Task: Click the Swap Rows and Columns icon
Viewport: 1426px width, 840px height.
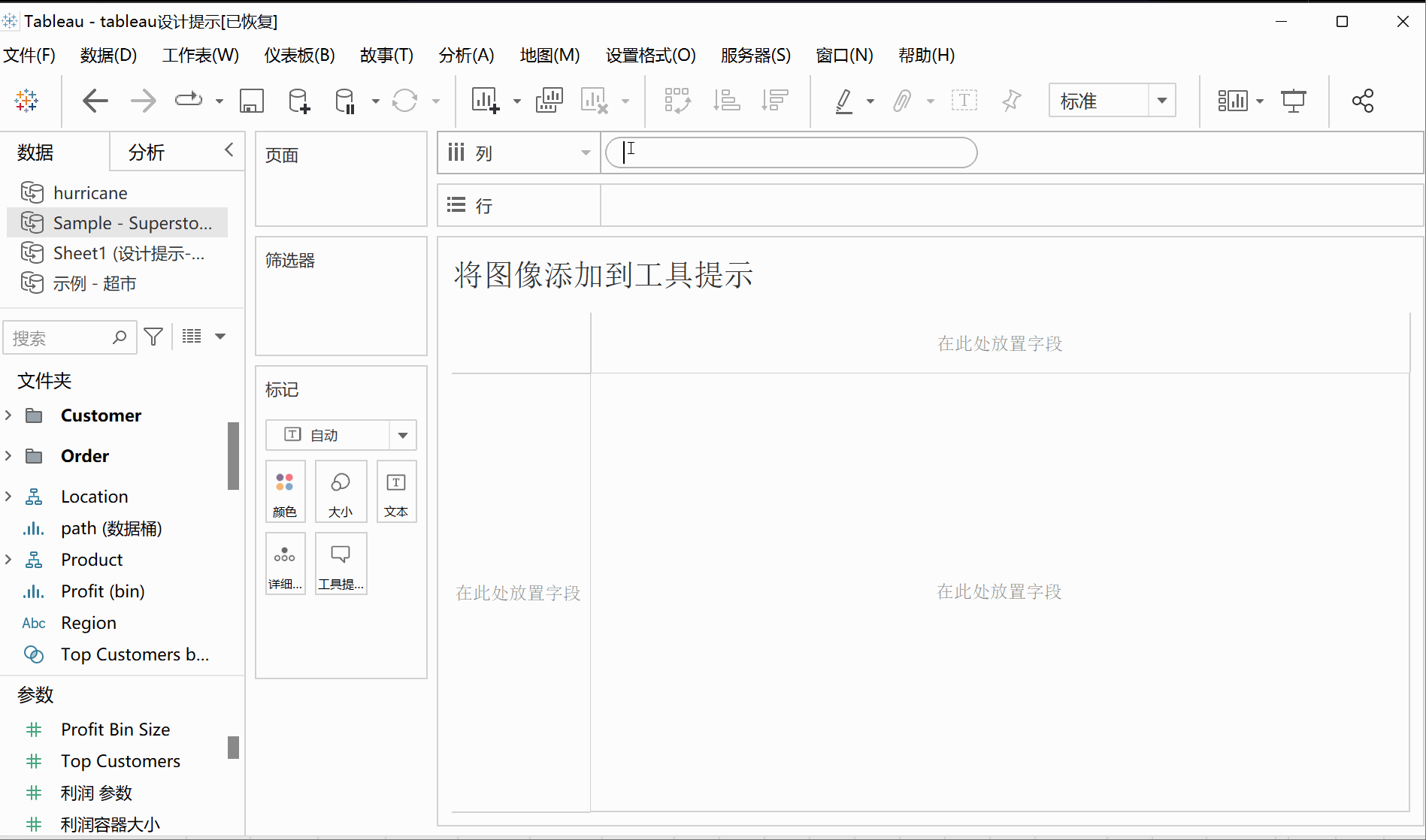Action: [678, 100]
